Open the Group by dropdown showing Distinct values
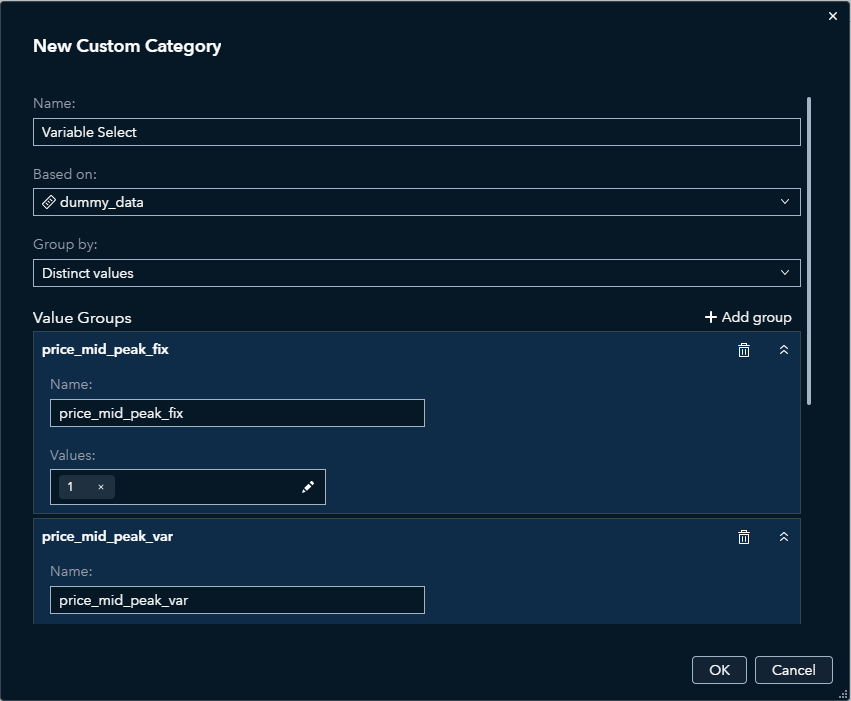This screenshot has width=851, height=701. [786, 272]
